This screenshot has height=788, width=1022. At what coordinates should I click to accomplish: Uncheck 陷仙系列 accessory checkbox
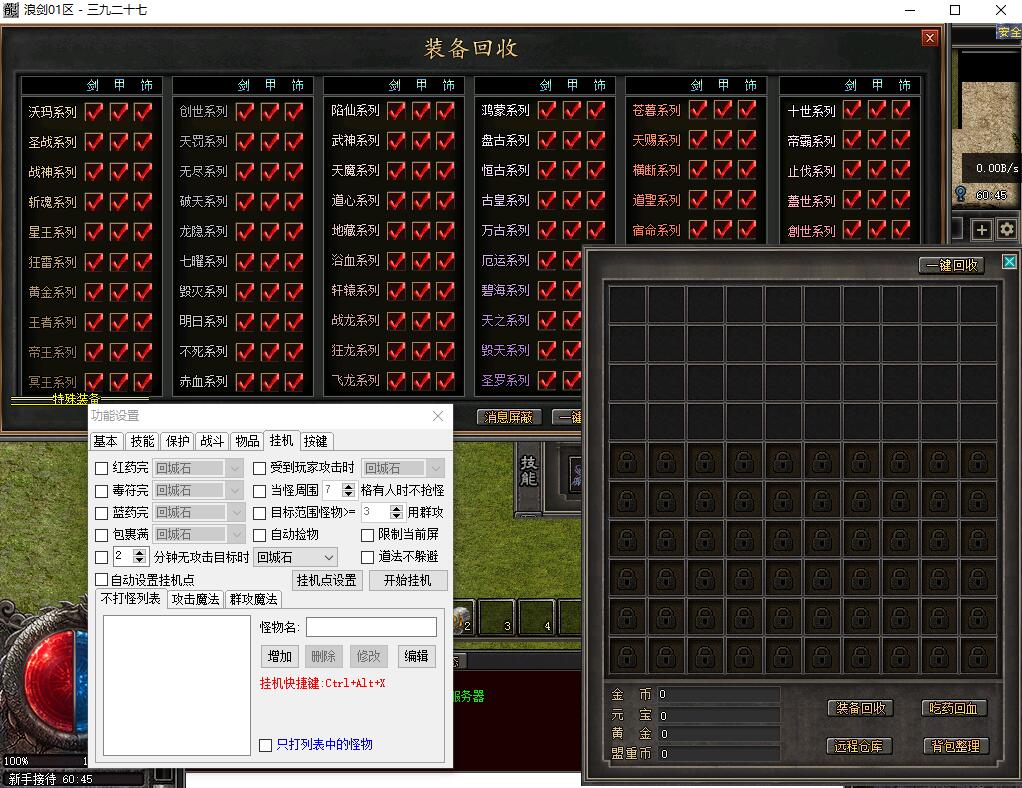(445, 111)
